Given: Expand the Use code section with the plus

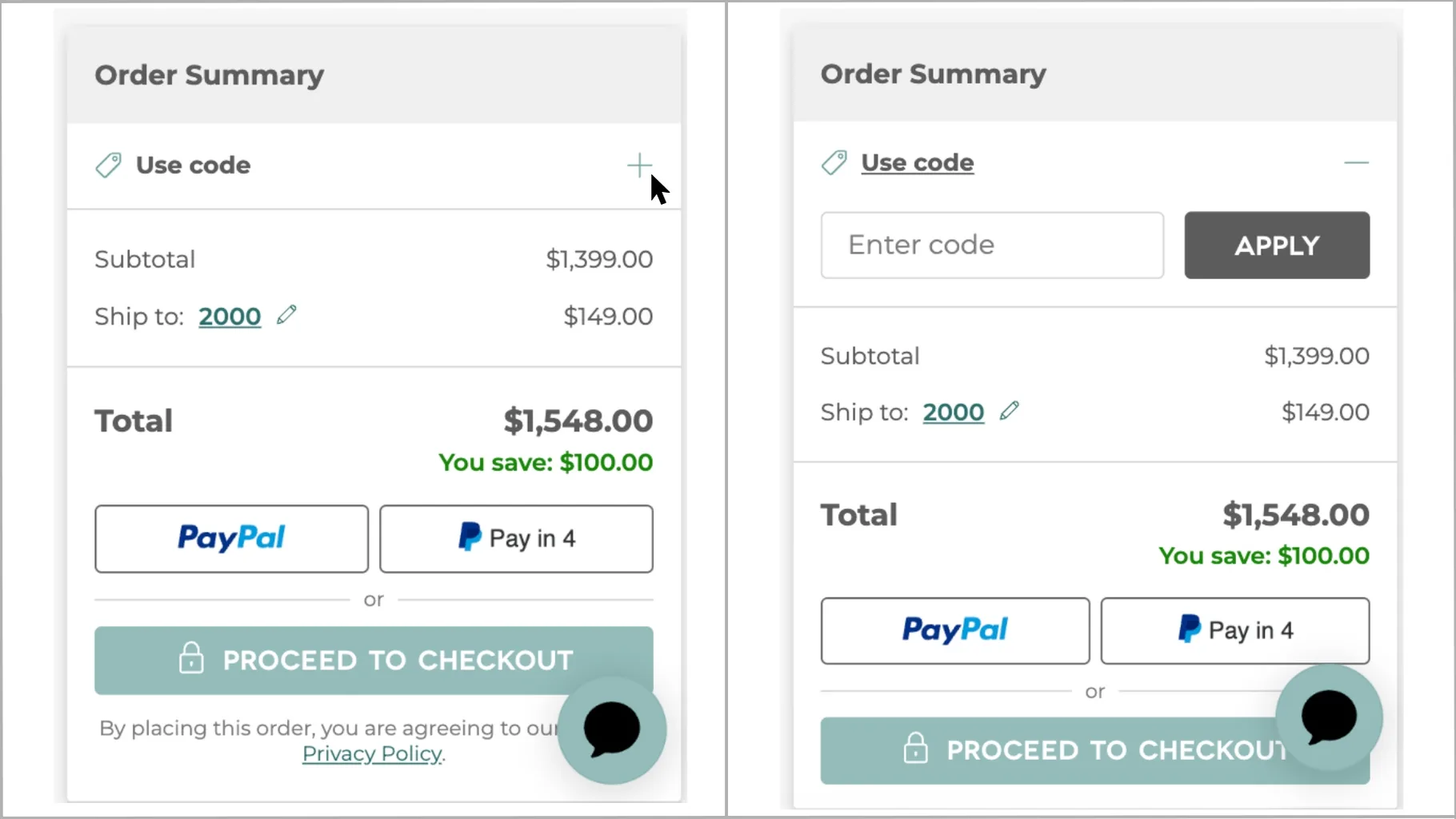Looking at the screenshot, I should (639, 165).
